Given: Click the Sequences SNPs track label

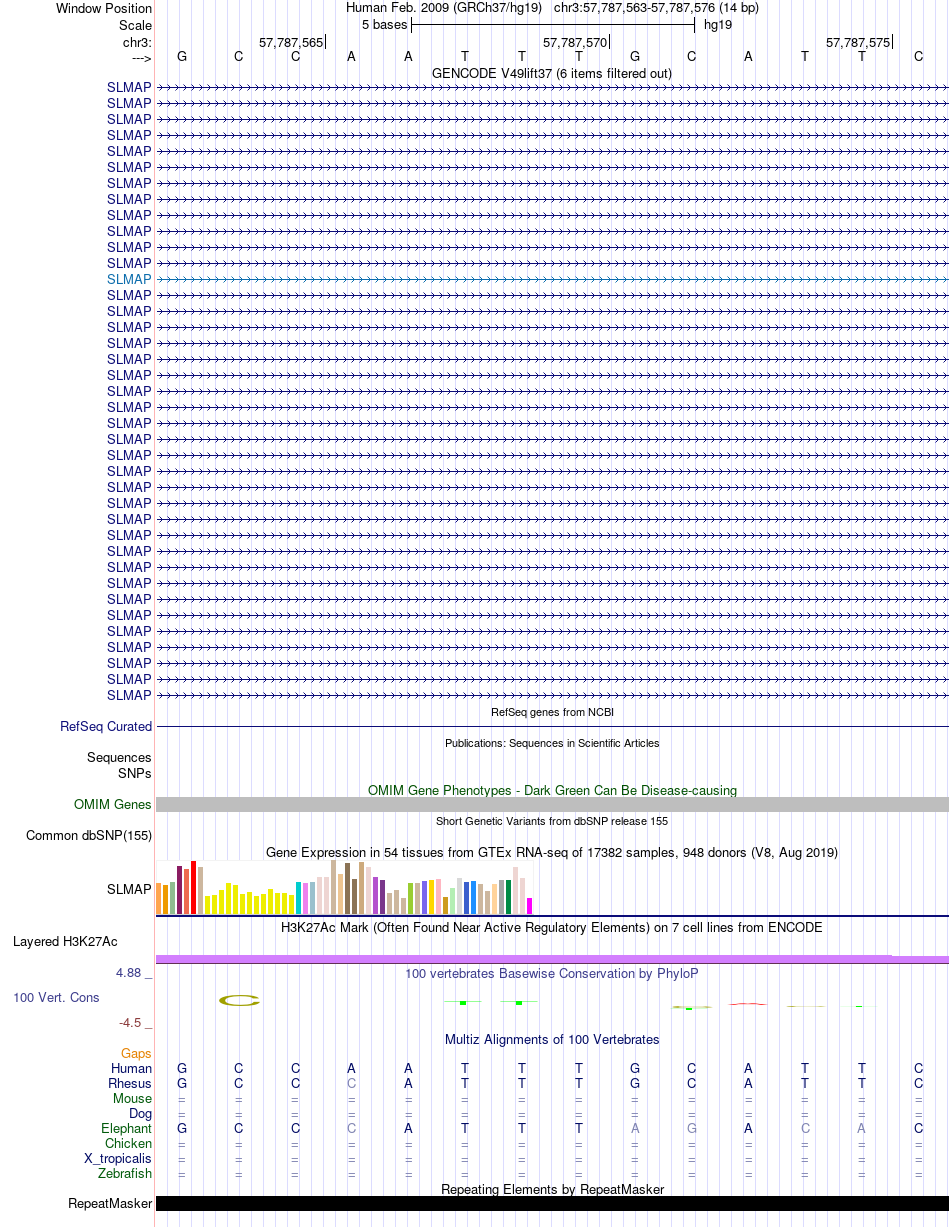Looking at the screenshot, I should [119, 765].
